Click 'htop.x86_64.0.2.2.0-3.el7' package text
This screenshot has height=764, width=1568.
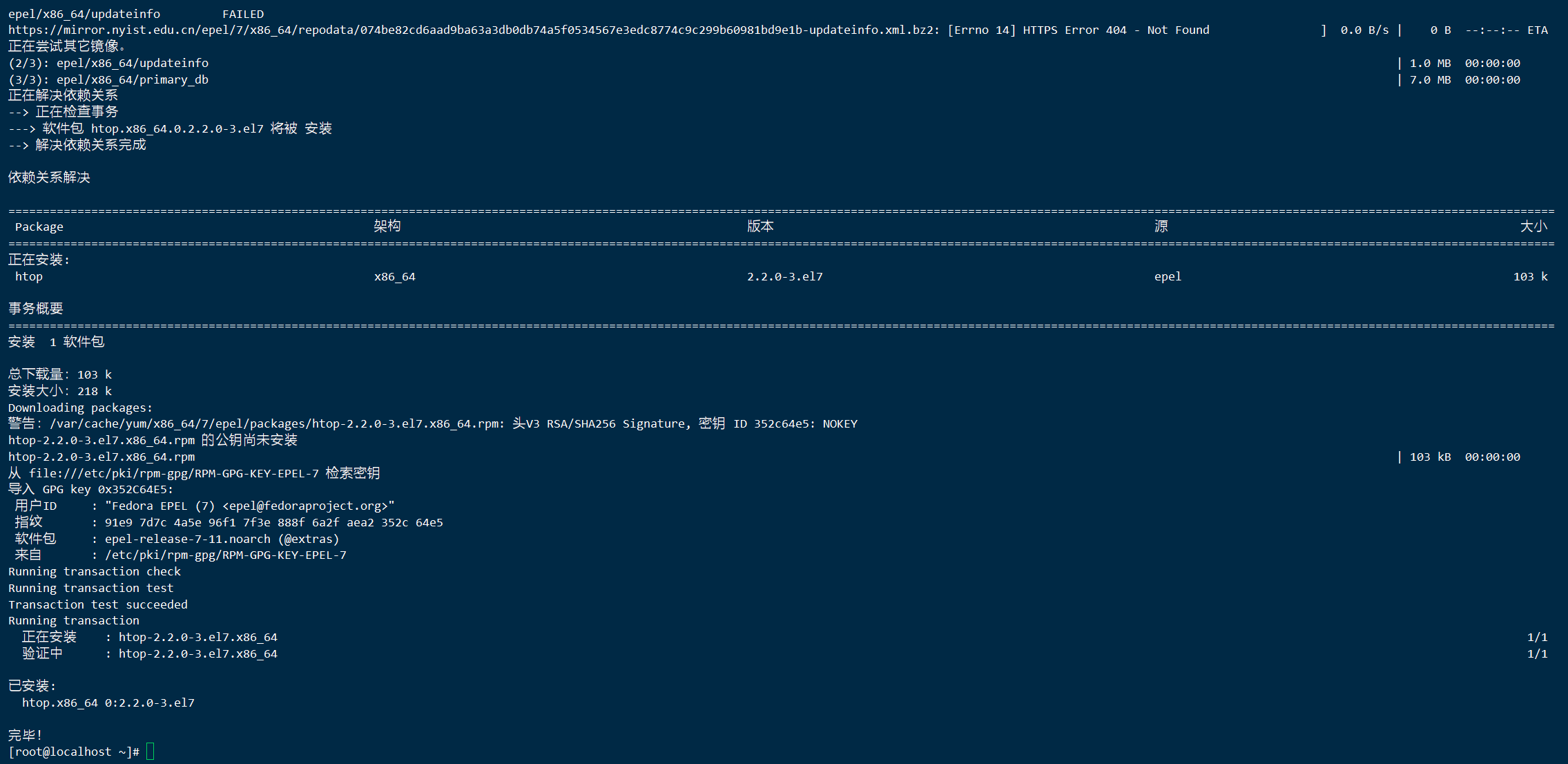(x=177, y=128)
